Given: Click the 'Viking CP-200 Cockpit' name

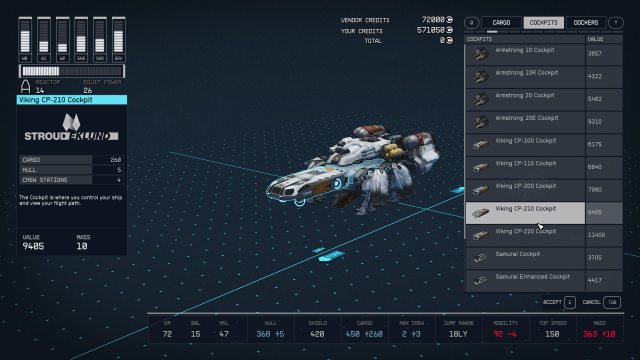Looking at the screenshot, I should tap(526, 186).
